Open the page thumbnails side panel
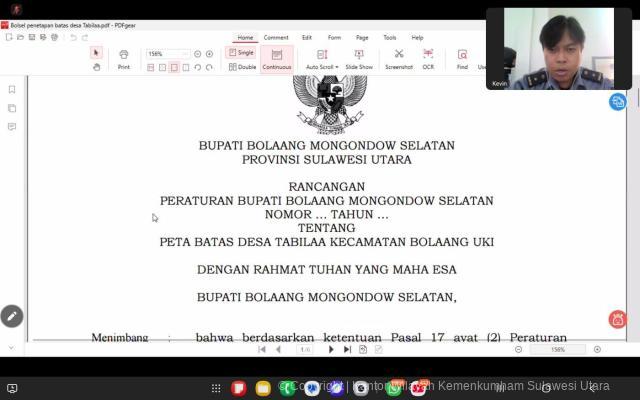This screenshot has height=400, width=640. coord(12,108)
